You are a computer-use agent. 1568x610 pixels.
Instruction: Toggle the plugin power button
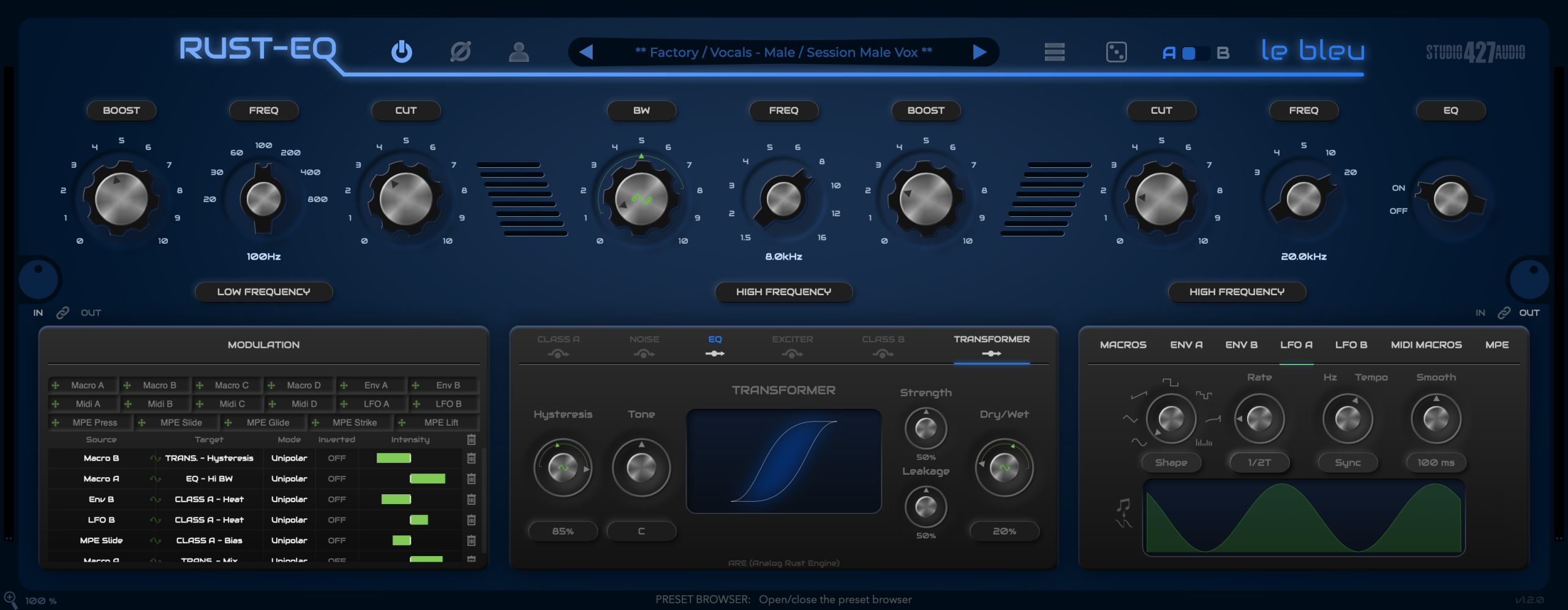402,51
